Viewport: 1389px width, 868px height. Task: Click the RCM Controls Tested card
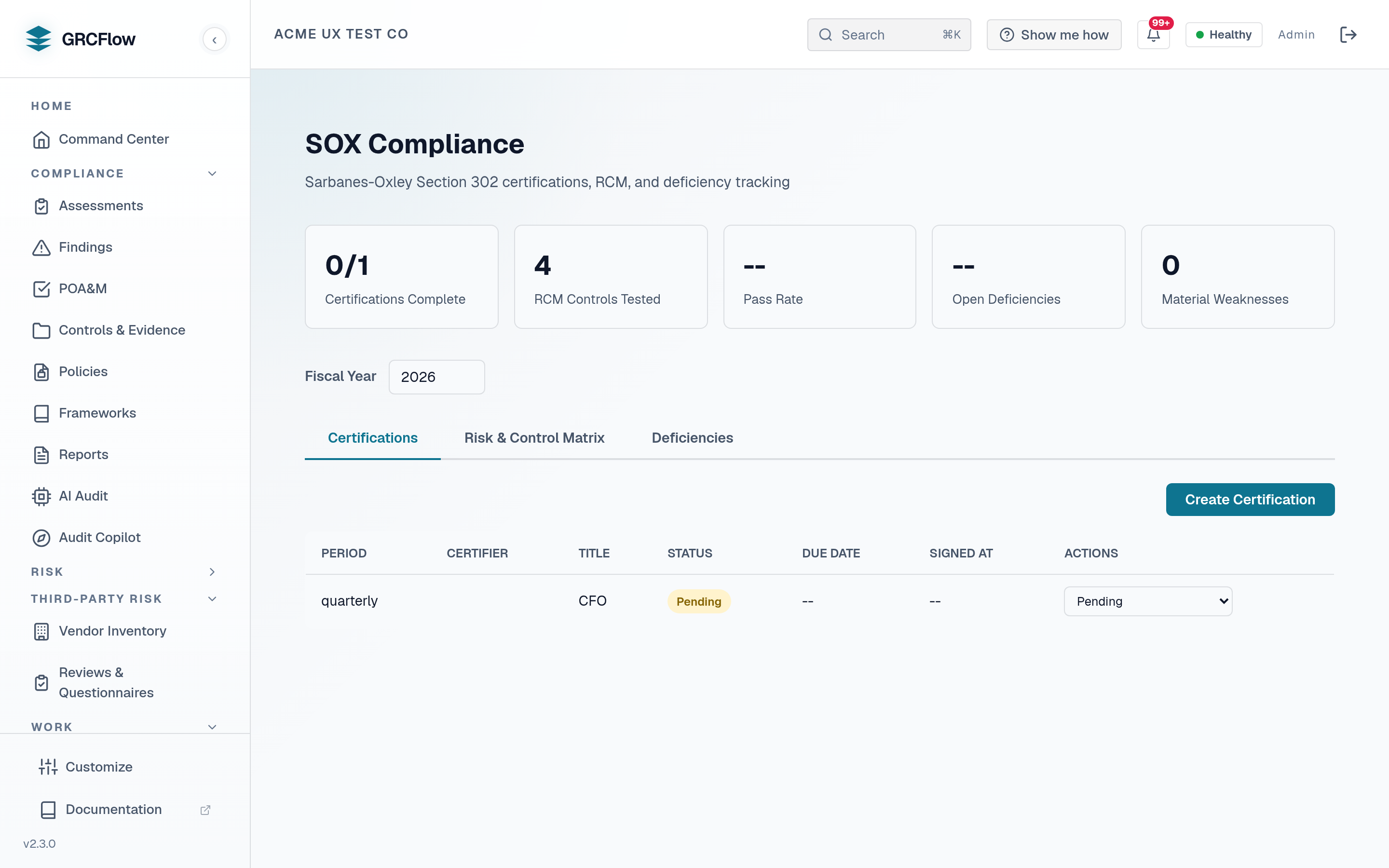point(611,277)
